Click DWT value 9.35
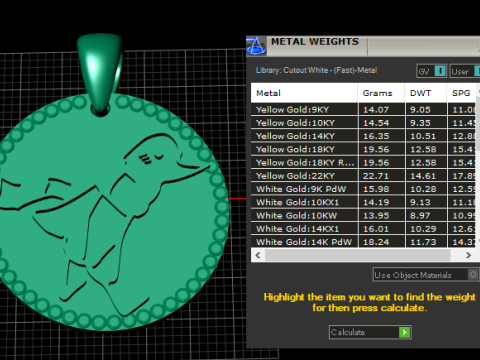This screenshot has height=360, width=480. (420, 123)
